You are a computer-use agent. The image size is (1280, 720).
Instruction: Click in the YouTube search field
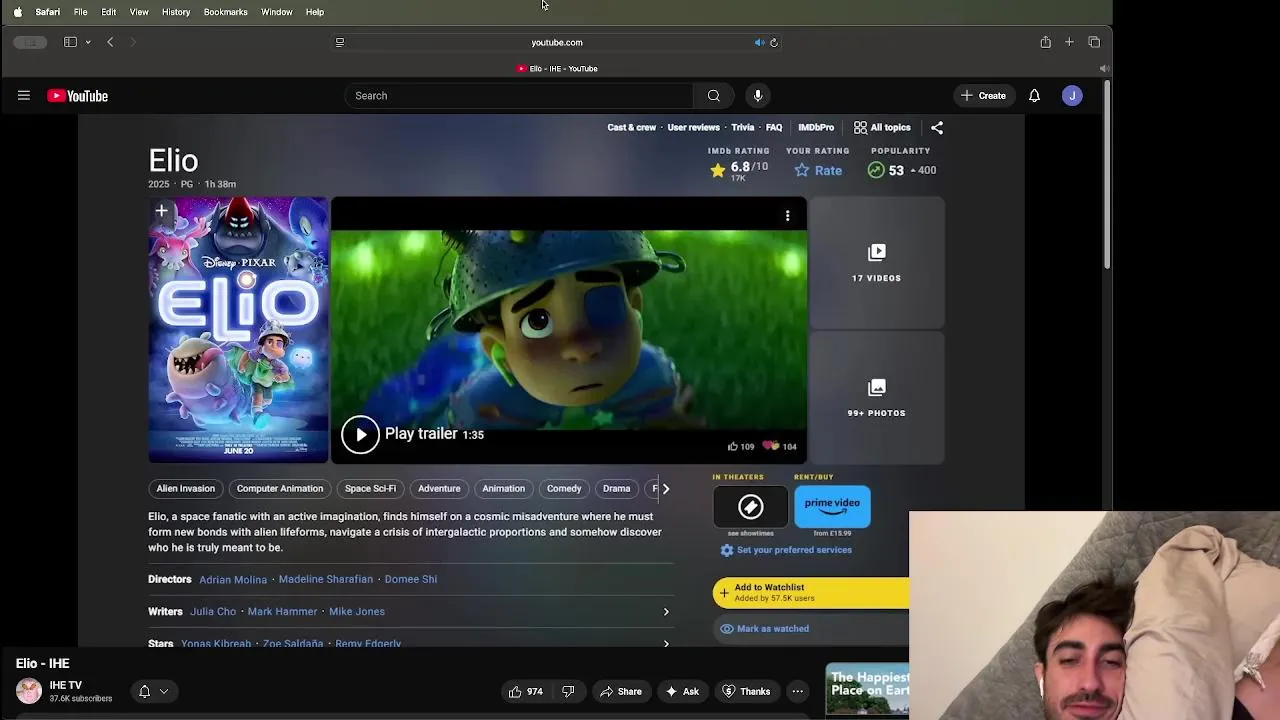(519, 96)
